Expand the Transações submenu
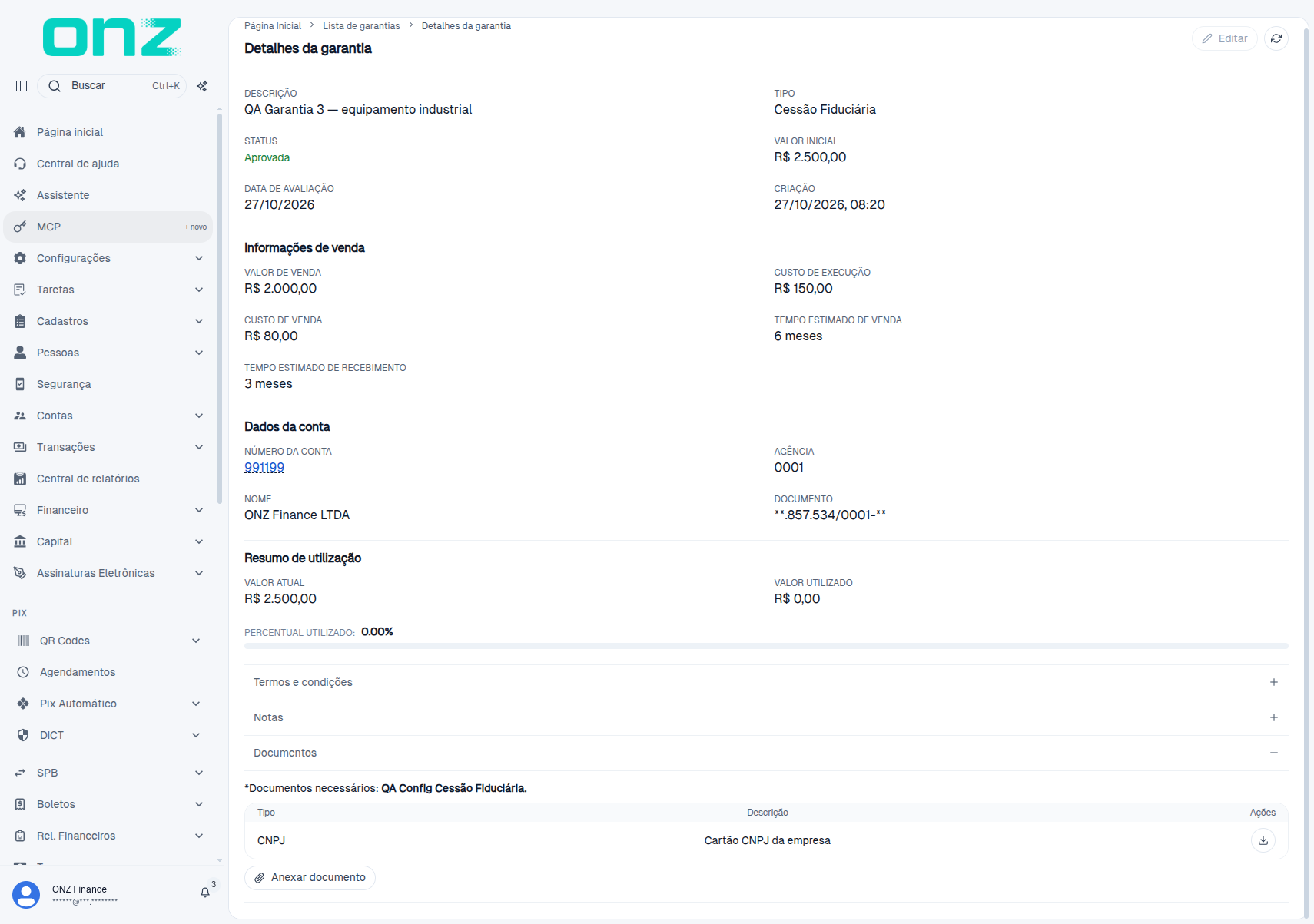Screen dimensions: 1314x924 [108, 447]
